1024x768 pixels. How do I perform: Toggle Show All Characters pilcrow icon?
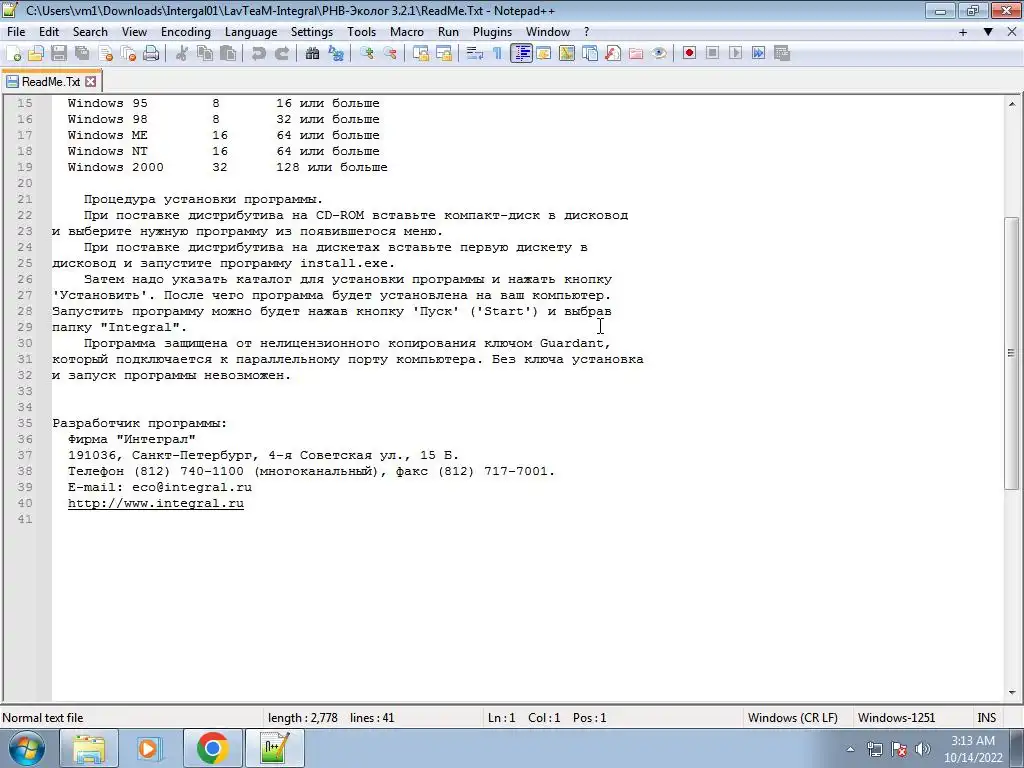498,54
